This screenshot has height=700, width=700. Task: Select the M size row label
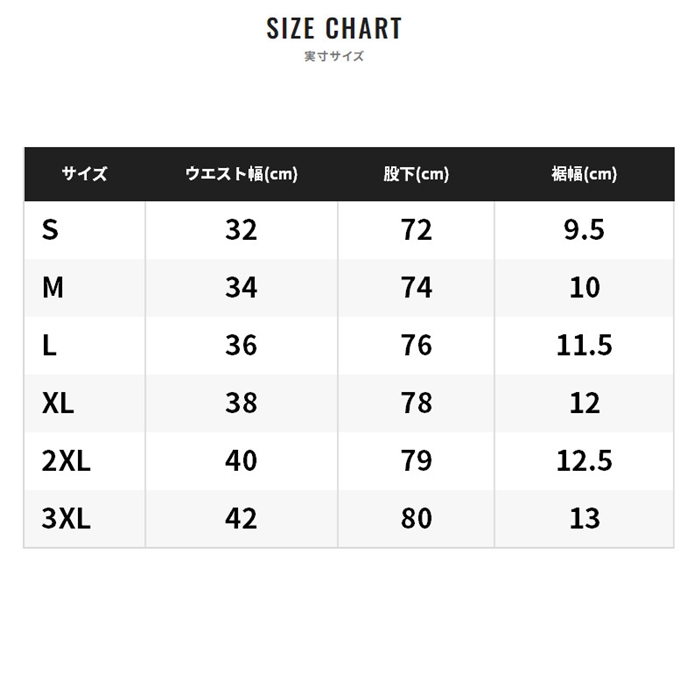click(x=53, y=288)
